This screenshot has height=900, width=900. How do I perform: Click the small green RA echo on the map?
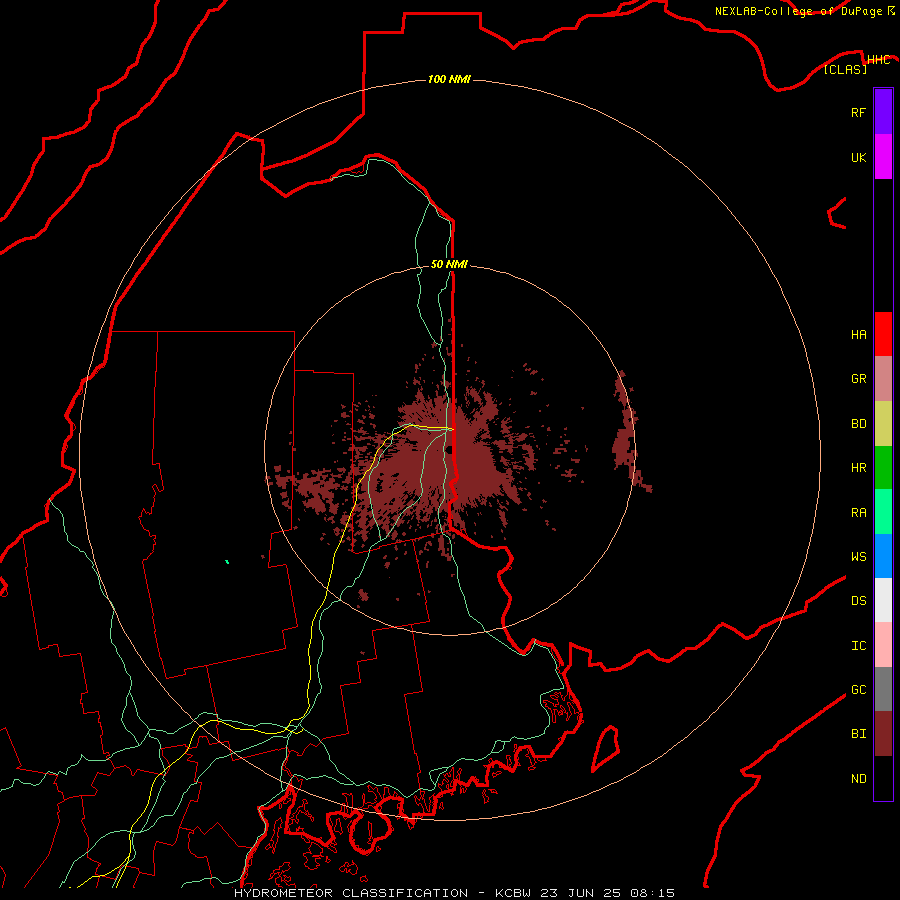[x=227, y=561]
